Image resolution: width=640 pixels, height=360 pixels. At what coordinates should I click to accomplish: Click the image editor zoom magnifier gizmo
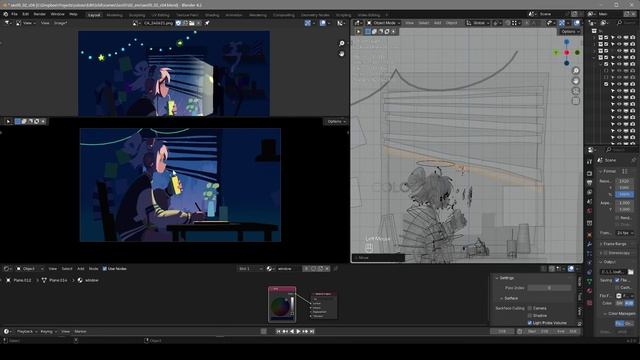[x=342, y=43]
